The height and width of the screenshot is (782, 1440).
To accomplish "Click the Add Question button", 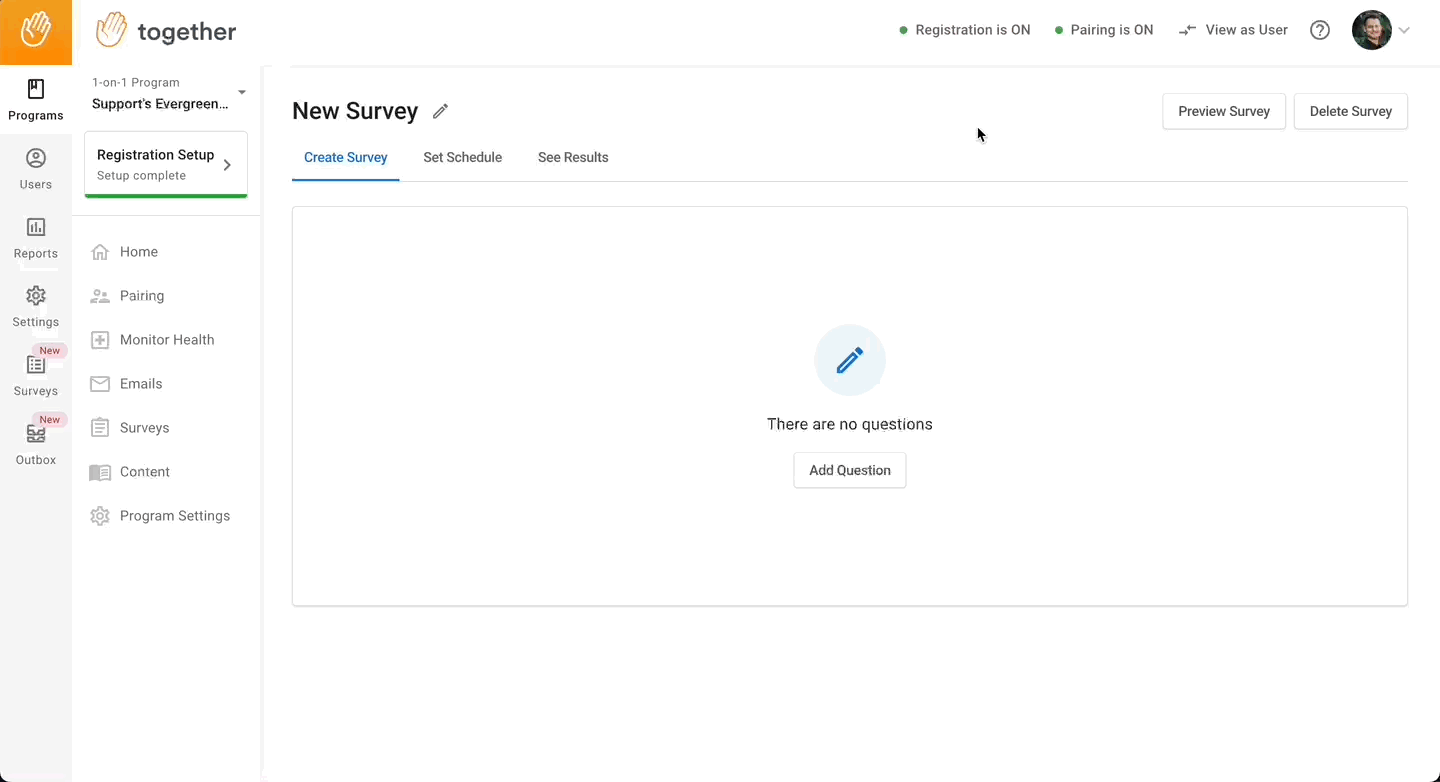I will [x=850, y=470].
